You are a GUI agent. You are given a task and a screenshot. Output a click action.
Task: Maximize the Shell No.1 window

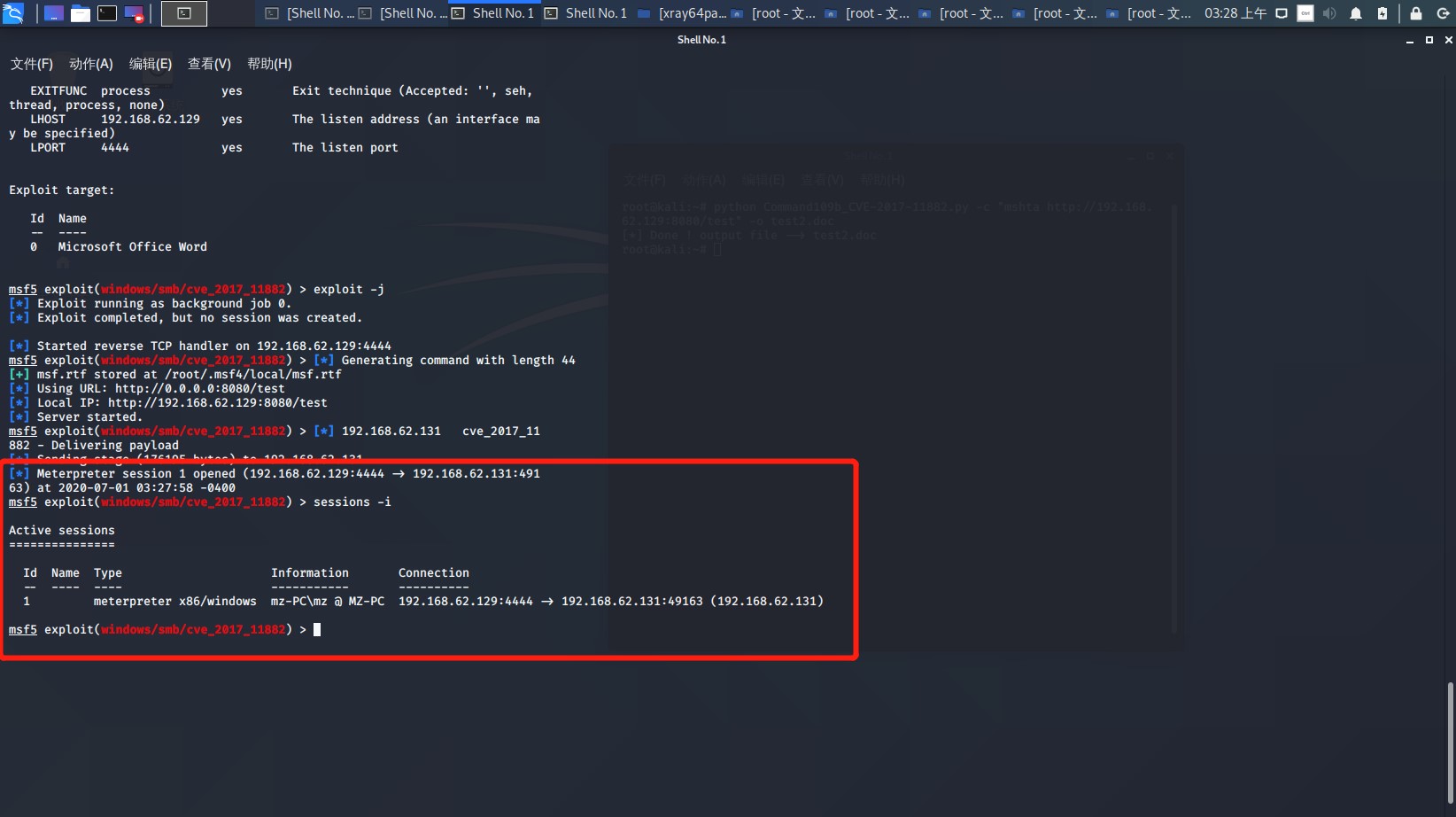click(x=1429, y=40)
